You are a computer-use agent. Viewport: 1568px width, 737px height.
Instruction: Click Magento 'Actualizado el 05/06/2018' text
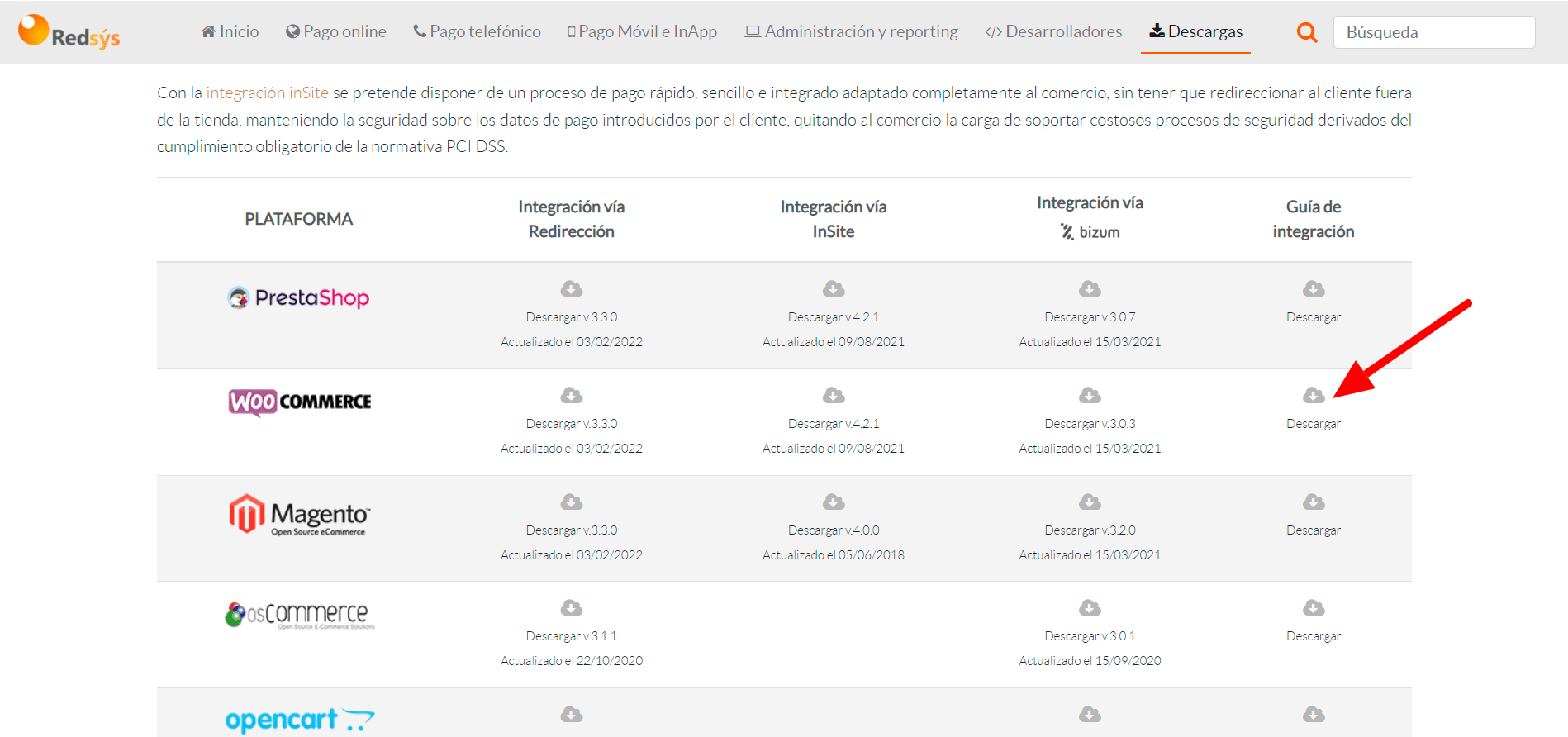coord(834,555)
